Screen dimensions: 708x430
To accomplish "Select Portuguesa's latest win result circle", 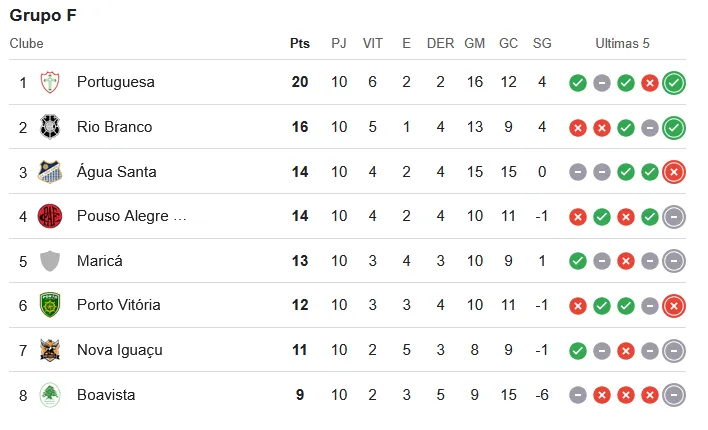I will (x=674, y=83).
